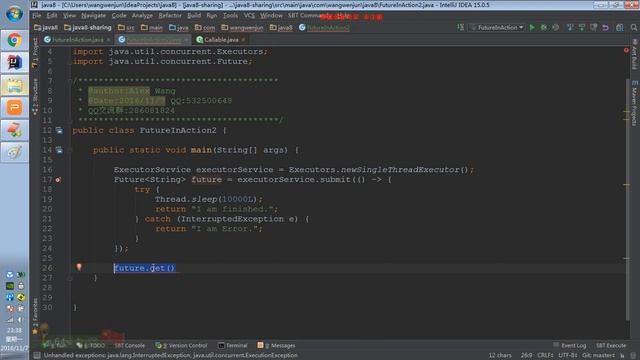Open the Version Control tool window
This screenshot has height=360, width=640.
tap(181, 345)
